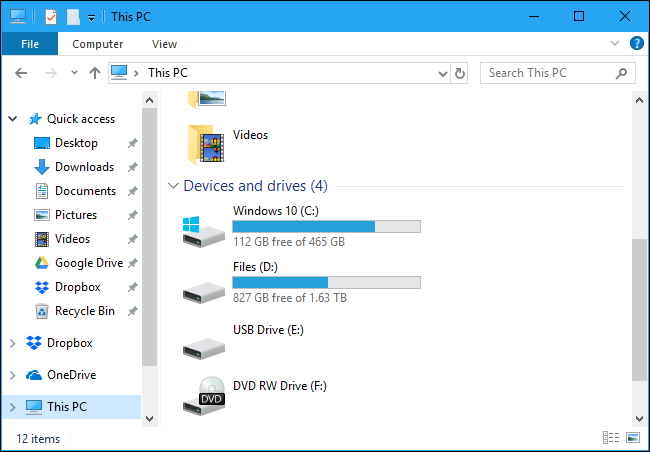This screenshot has width=650, height=452.
Task: Expand the OneDrive tree node
Action: [x=12, y=375]
